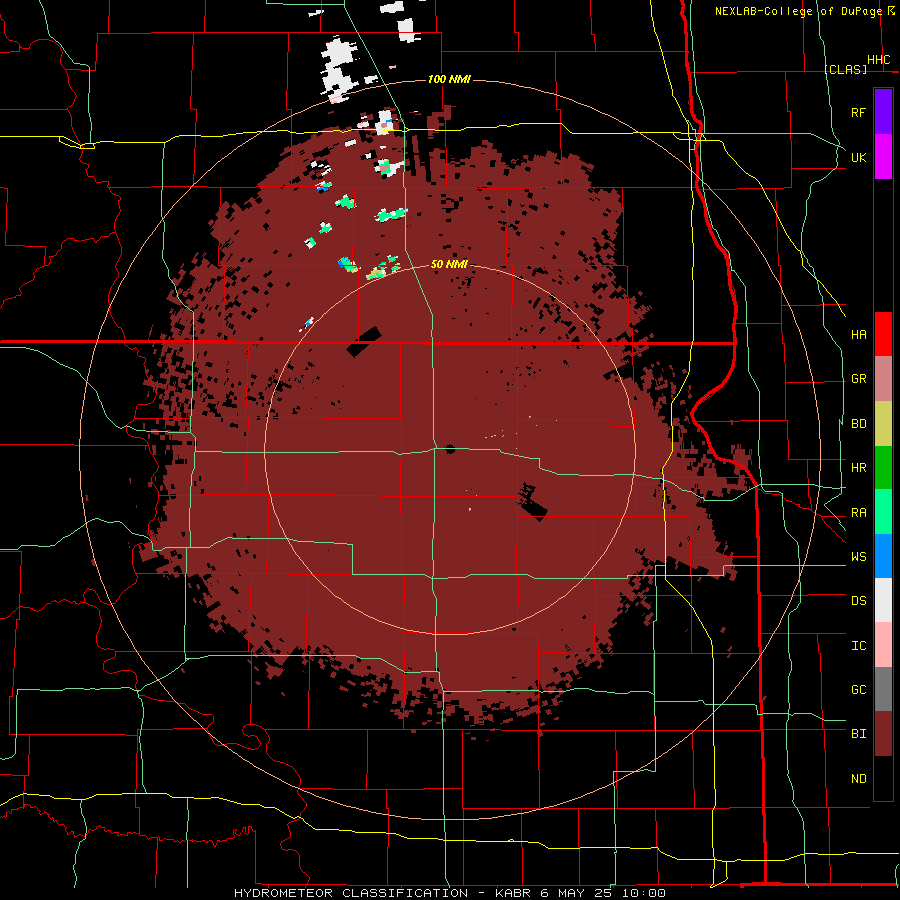Click the 'RA' legend label
The height and width of the screenshot is (900, 900).
click(x=858, y=513)
